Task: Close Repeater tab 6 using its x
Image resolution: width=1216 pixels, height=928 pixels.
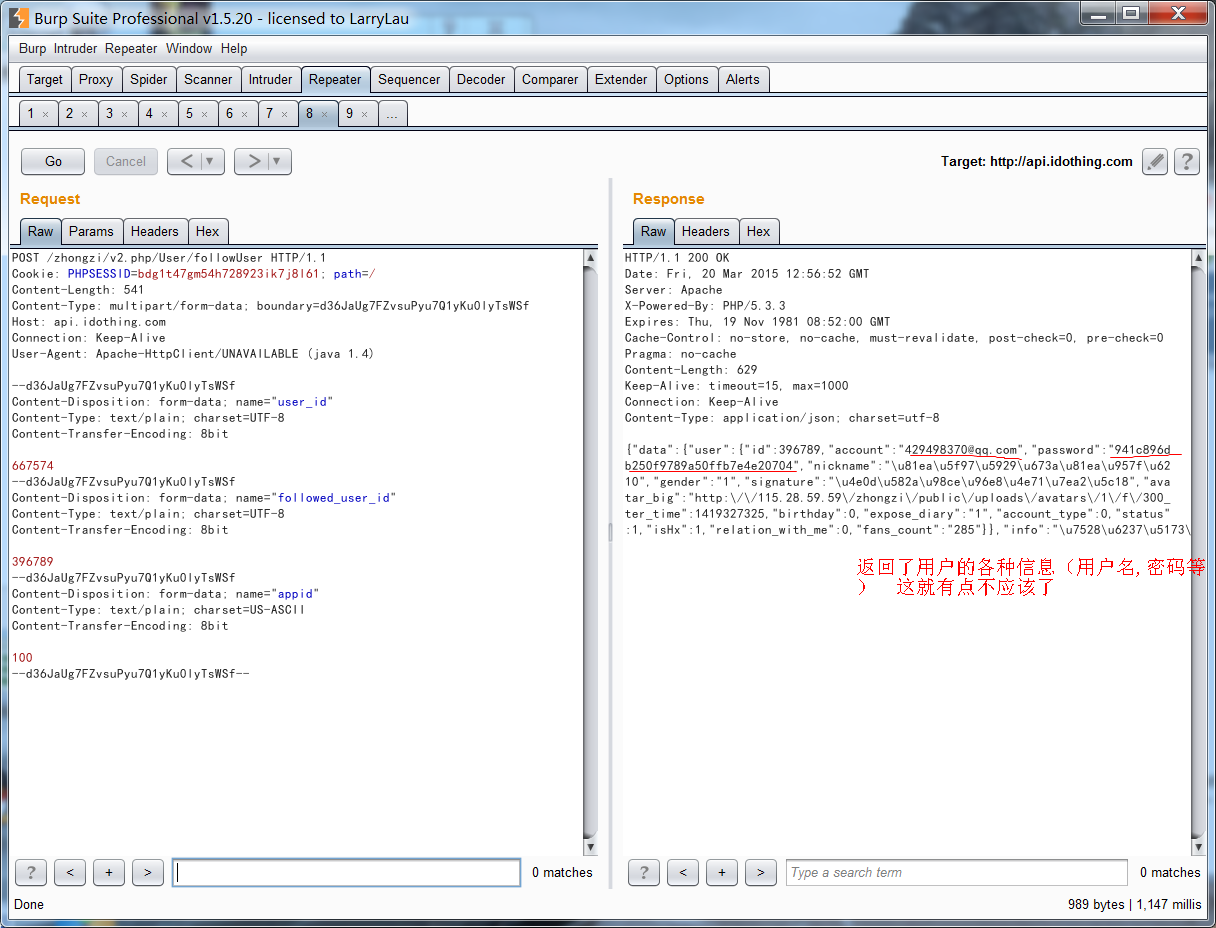Action: [x=244, y=114]
